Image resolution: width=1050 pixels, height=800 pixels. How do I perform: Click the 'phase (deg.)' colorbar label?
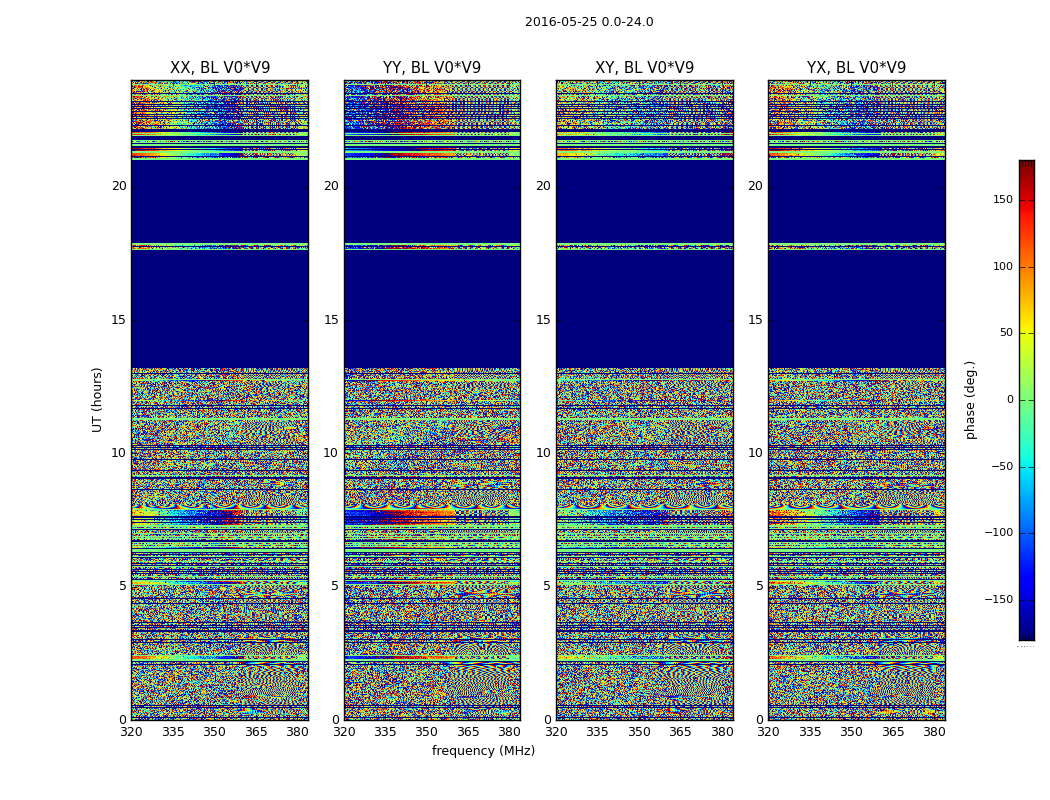pyautogui.click(x=970, y=400)
